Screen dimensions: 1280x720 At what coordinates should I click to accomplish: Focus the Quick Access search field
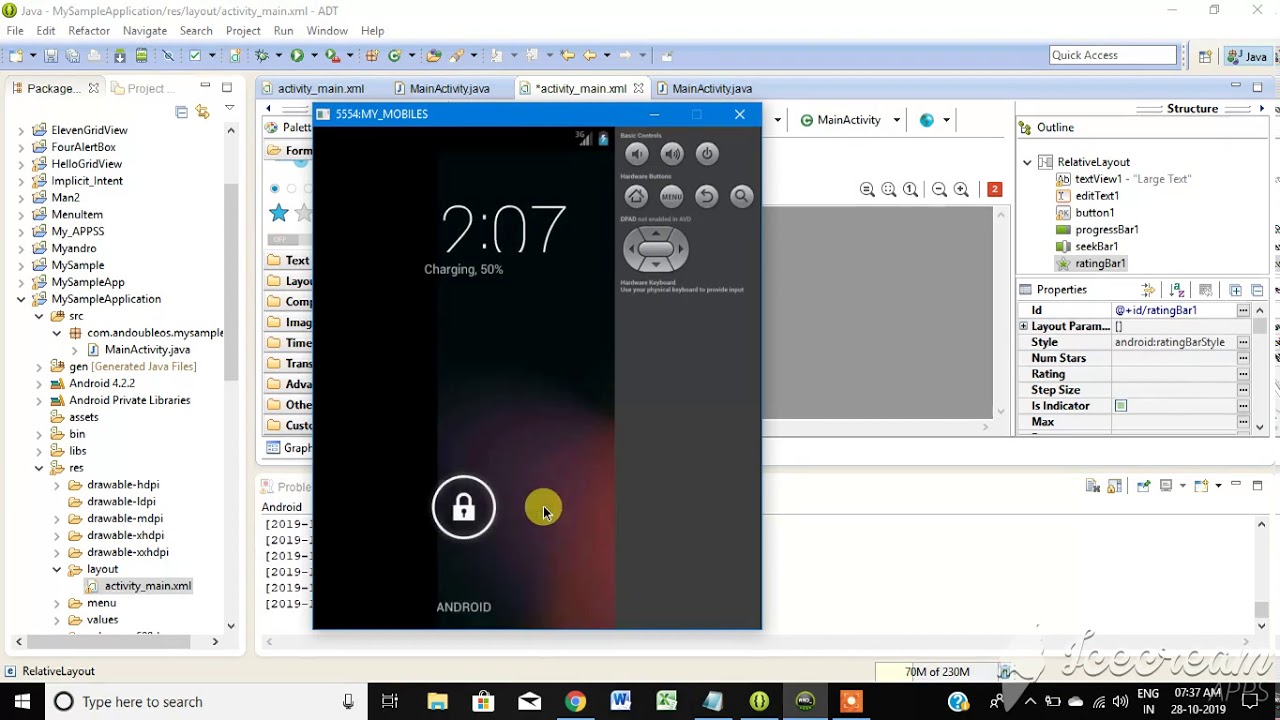pos(1113,55)
